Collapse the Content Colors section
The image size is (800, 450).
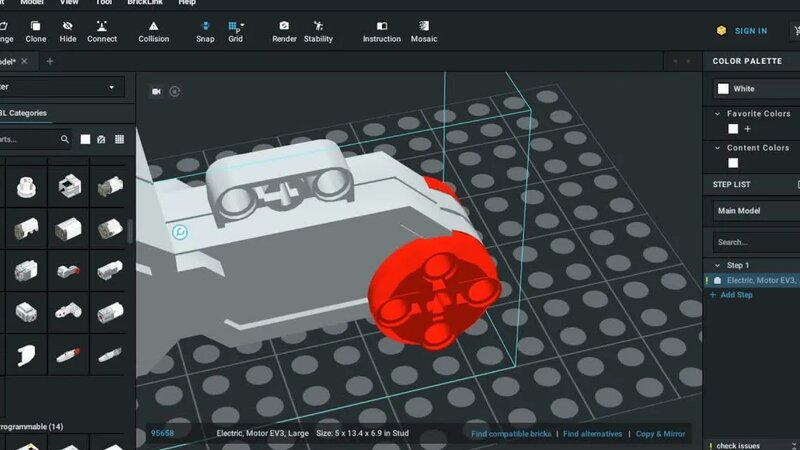click(x=717, y=148)
